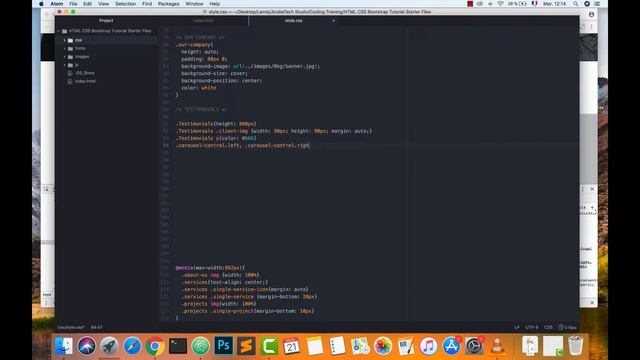The height and width of the screenshot is (360, 640).
Task: Open Packages menu
Action: 169,4
